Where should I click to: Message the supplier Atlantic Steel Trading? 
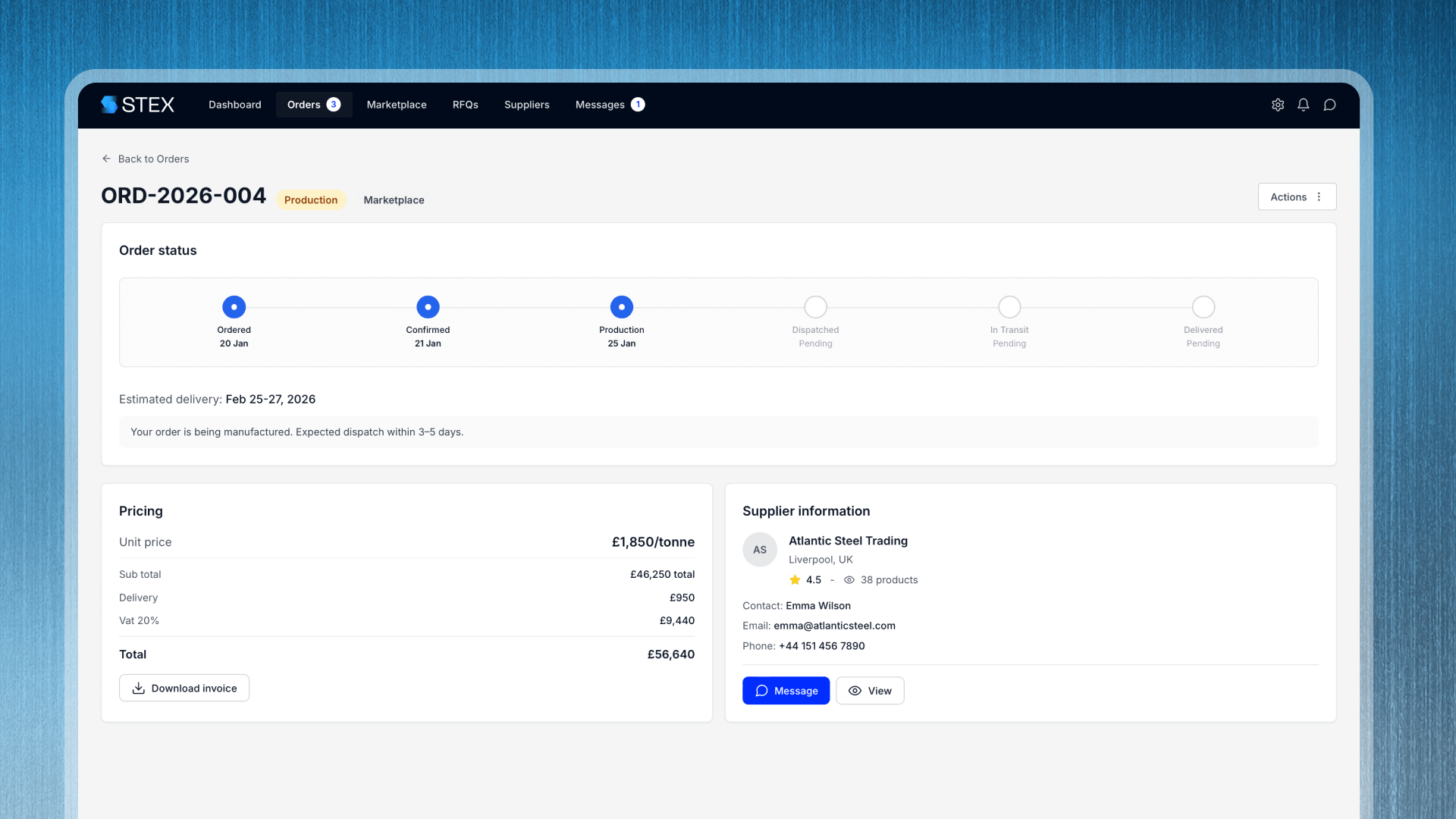click(x=786, y=690)
